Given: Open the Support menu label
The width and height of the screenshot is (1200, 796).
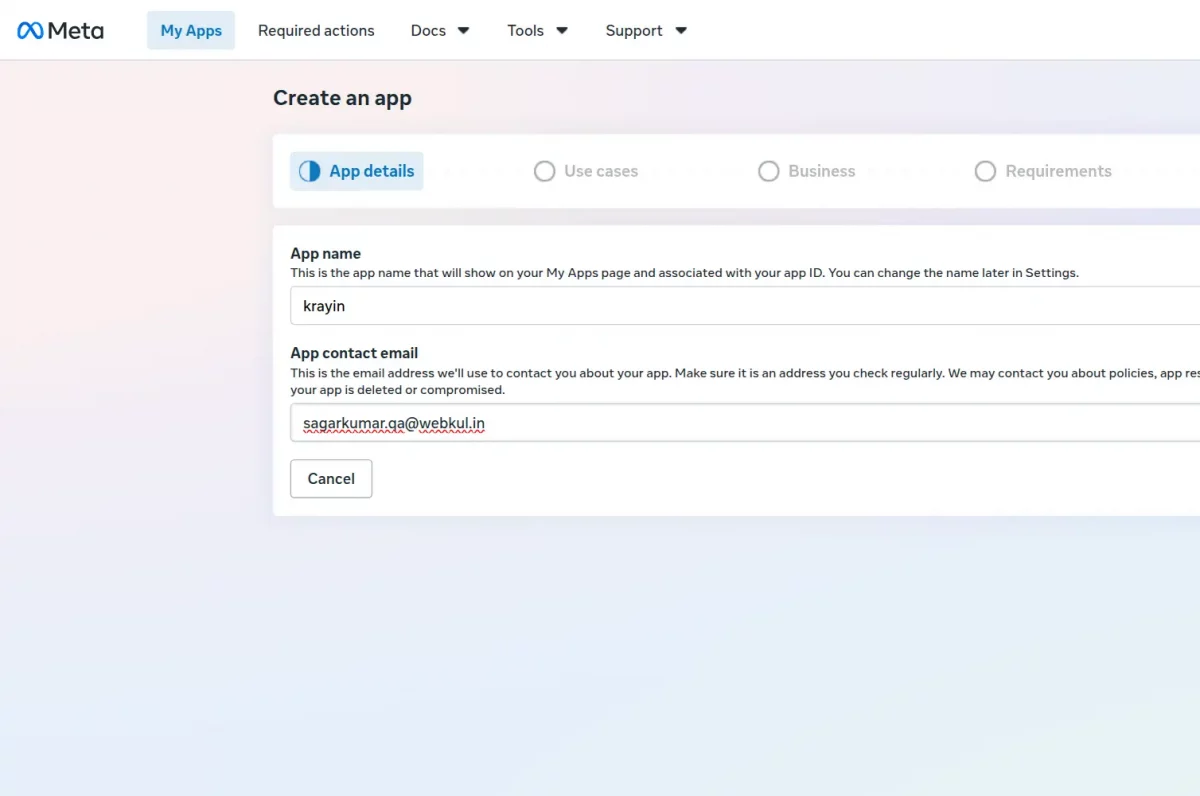Looking at the screenshot, I should [x=634, y=31].
